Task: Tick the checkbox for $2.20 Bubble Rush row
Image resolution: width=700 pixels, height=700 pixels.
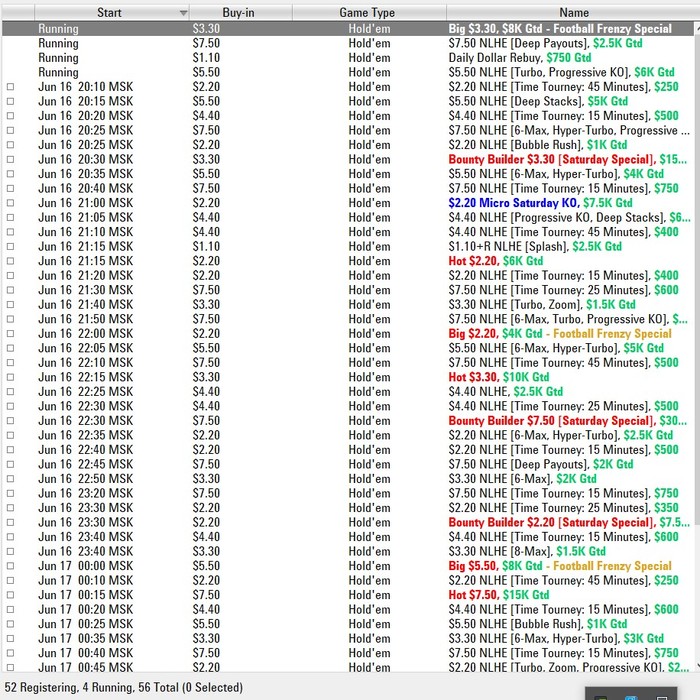Action: tap(10, 145)
